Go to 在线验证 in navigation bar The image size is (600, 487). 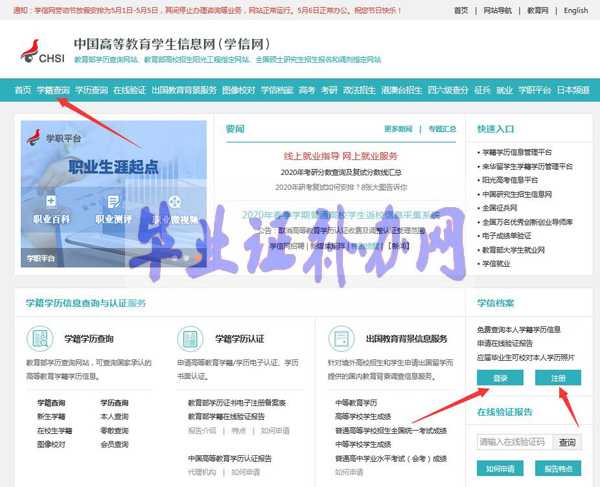[x=129, y=90]
